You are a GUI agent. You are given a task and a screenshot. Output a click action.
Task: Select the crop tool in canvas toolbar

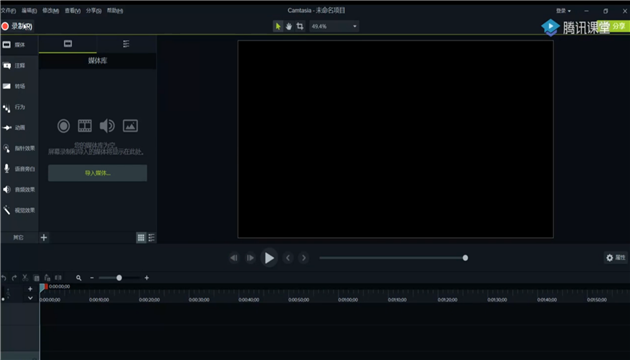coord(300,26)
